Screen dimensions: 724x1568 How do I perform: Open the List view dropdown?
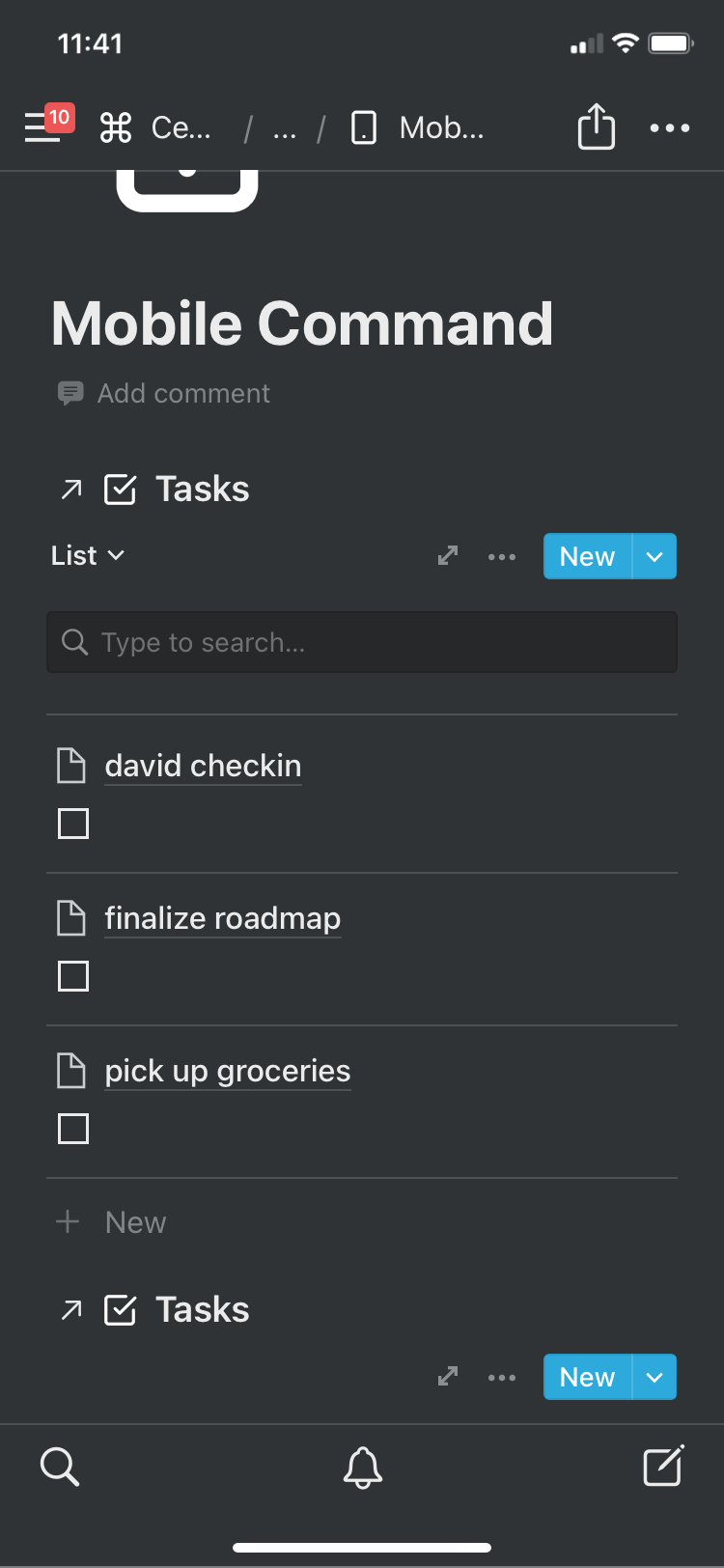pyautogui.click(x=88, y=555)
